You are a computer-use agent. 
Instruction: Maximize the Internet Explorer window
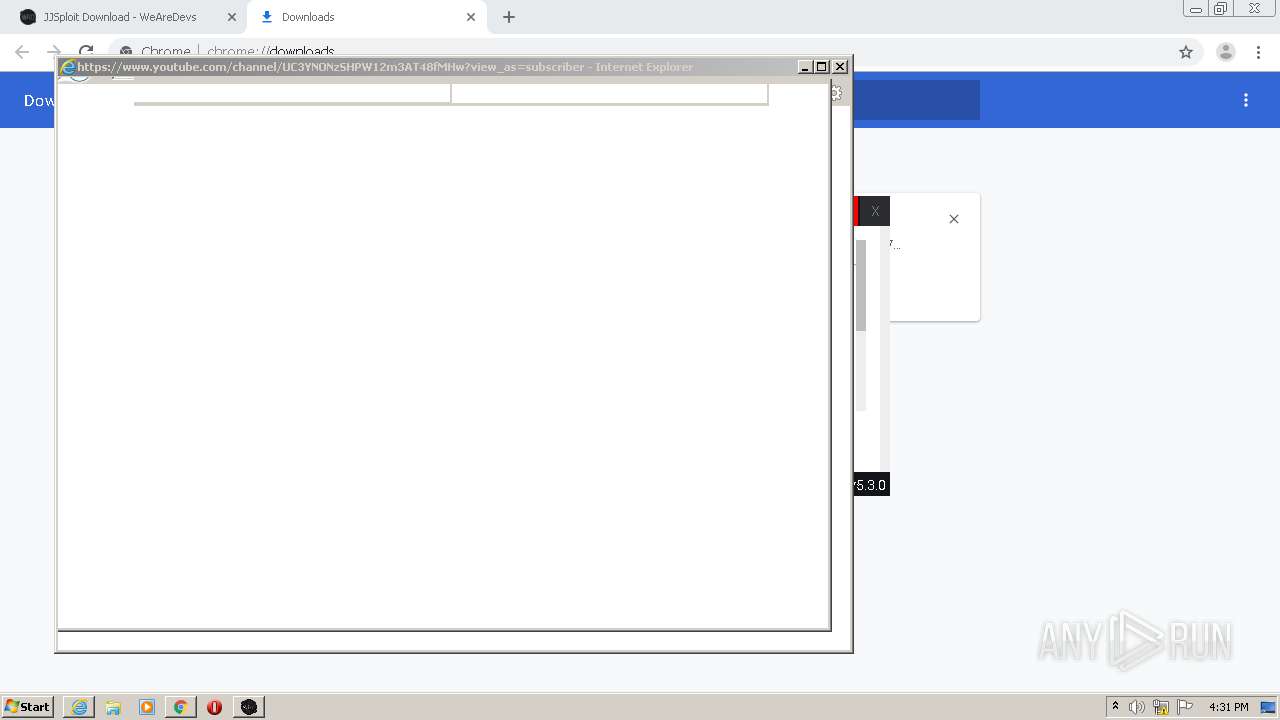pyautogui.click(x=822, y=67)
